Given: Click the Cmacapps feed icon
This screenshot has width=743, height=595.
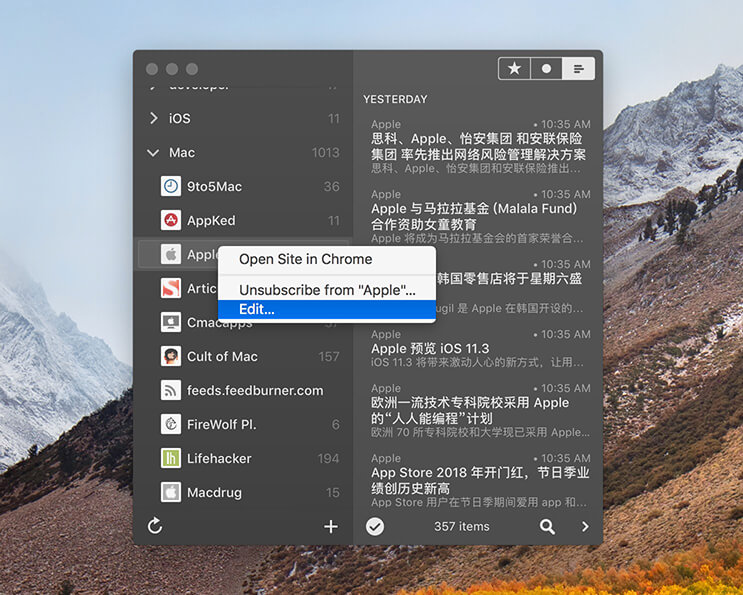Looking at the screenshot, I should point(171,322).
